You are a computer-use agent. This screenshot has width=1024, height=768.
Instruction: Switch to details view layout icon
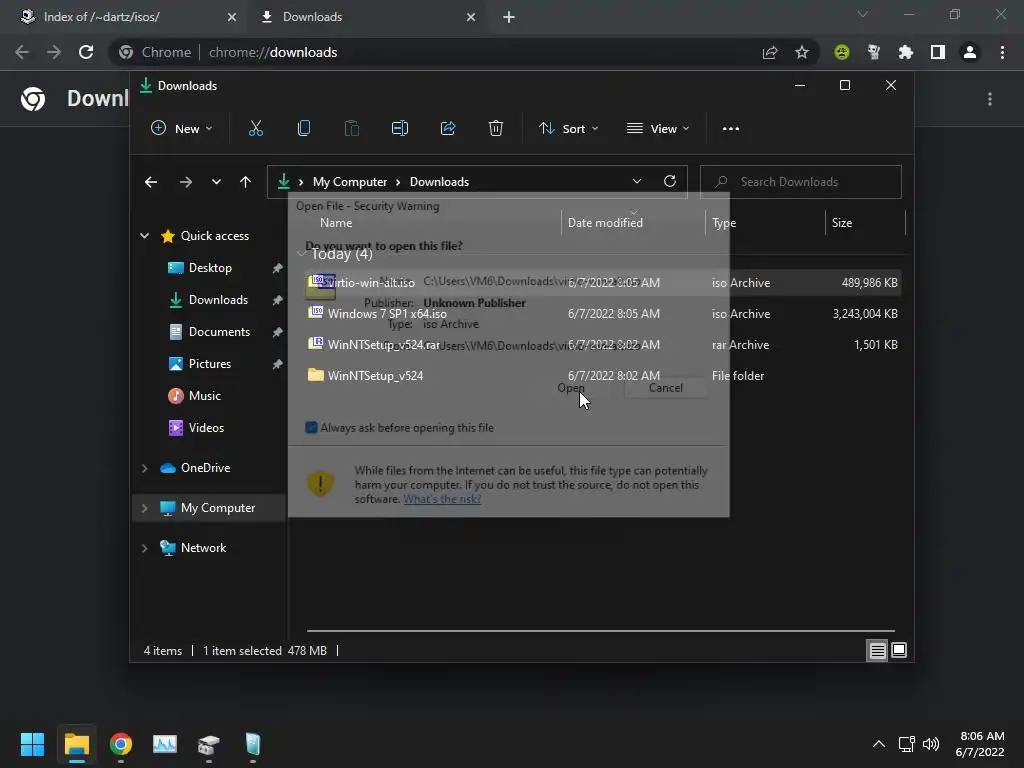(x=877, y=650)
